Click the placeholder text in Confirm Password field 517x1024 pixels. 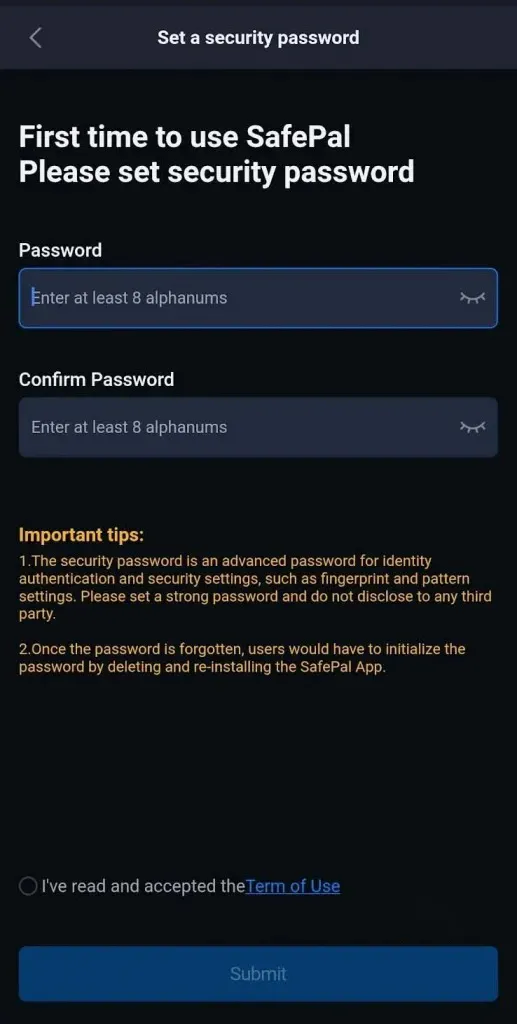(x=129, y=427)
